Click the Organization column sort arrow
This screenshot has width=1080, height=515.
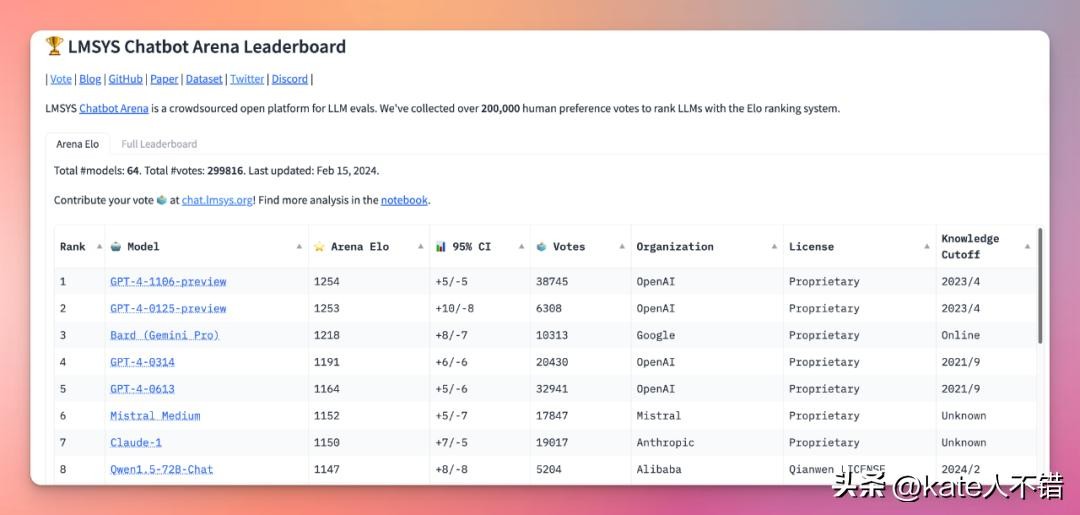click(x=775, y=246)
